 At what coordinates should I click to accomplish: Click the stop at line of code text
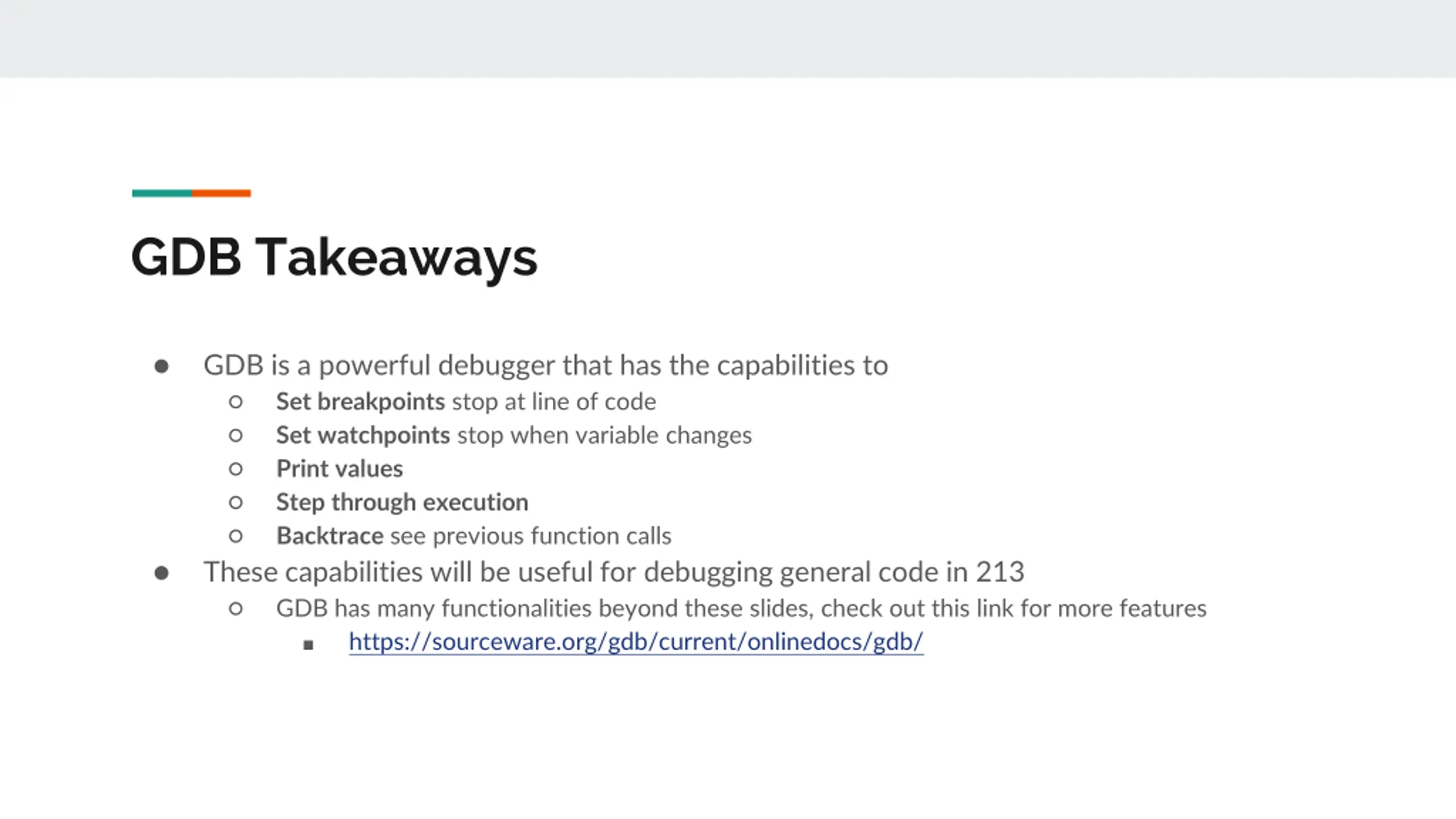click(x=554, y=402)
